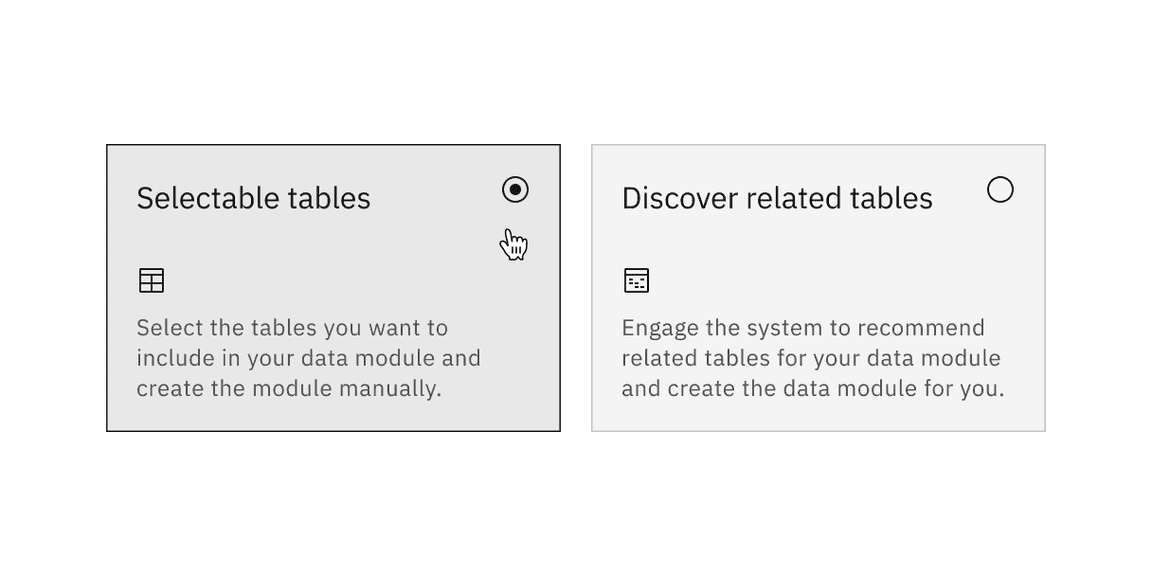Viewport: 1152px width, 576px height.
Task: Enable the Discover related tables radio button
Action: [x=1000, y=189]
